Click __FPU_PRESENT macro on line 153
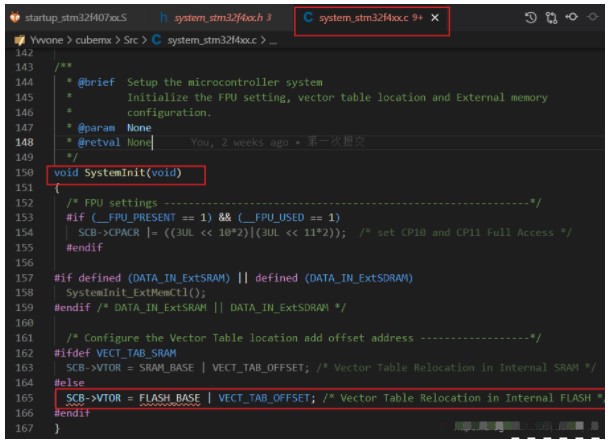Screen dimensions: 614x443 [136, 217]
